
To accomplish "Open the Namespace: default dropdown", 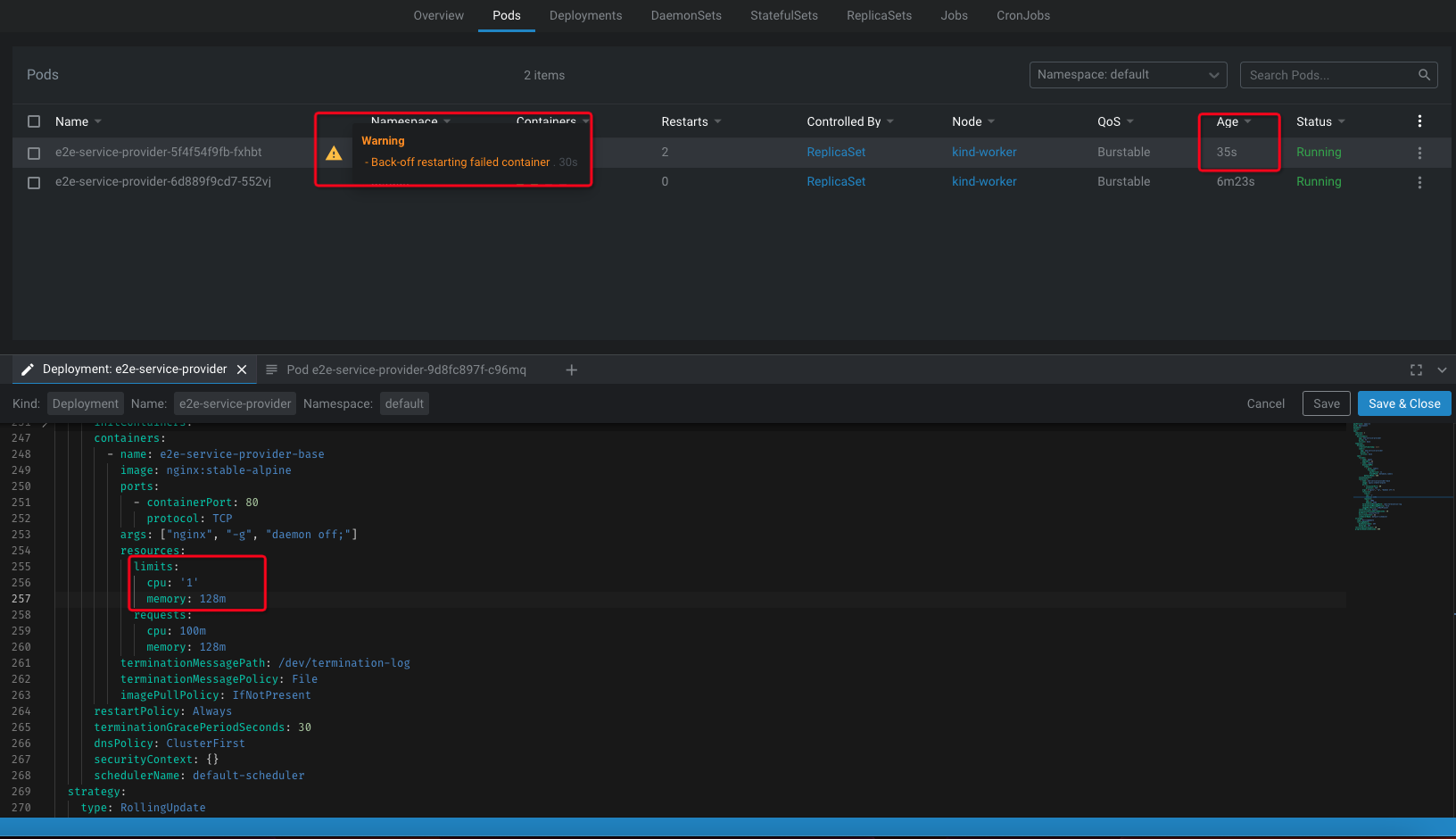I will click(x=1128, y=75).
